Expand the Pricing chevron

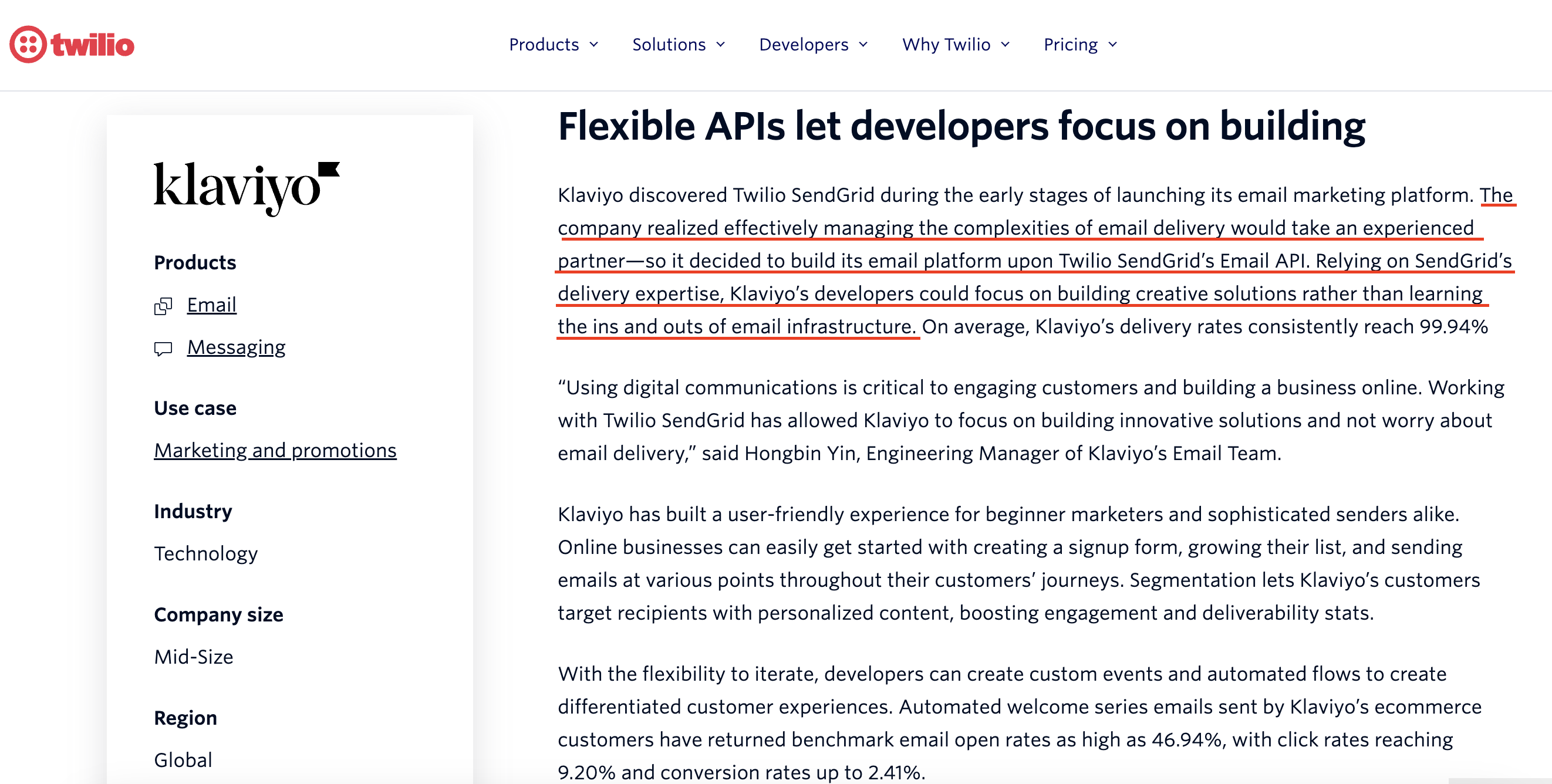point(1113,45)
